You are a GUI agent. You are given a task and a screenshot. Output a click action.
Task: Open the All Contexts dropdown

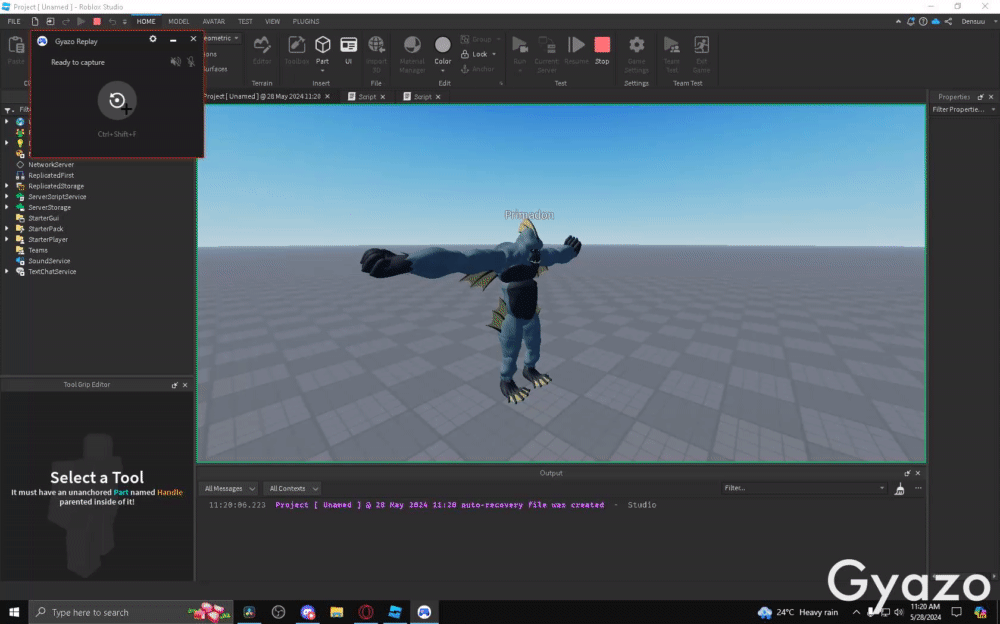click(x=292, y=489)
